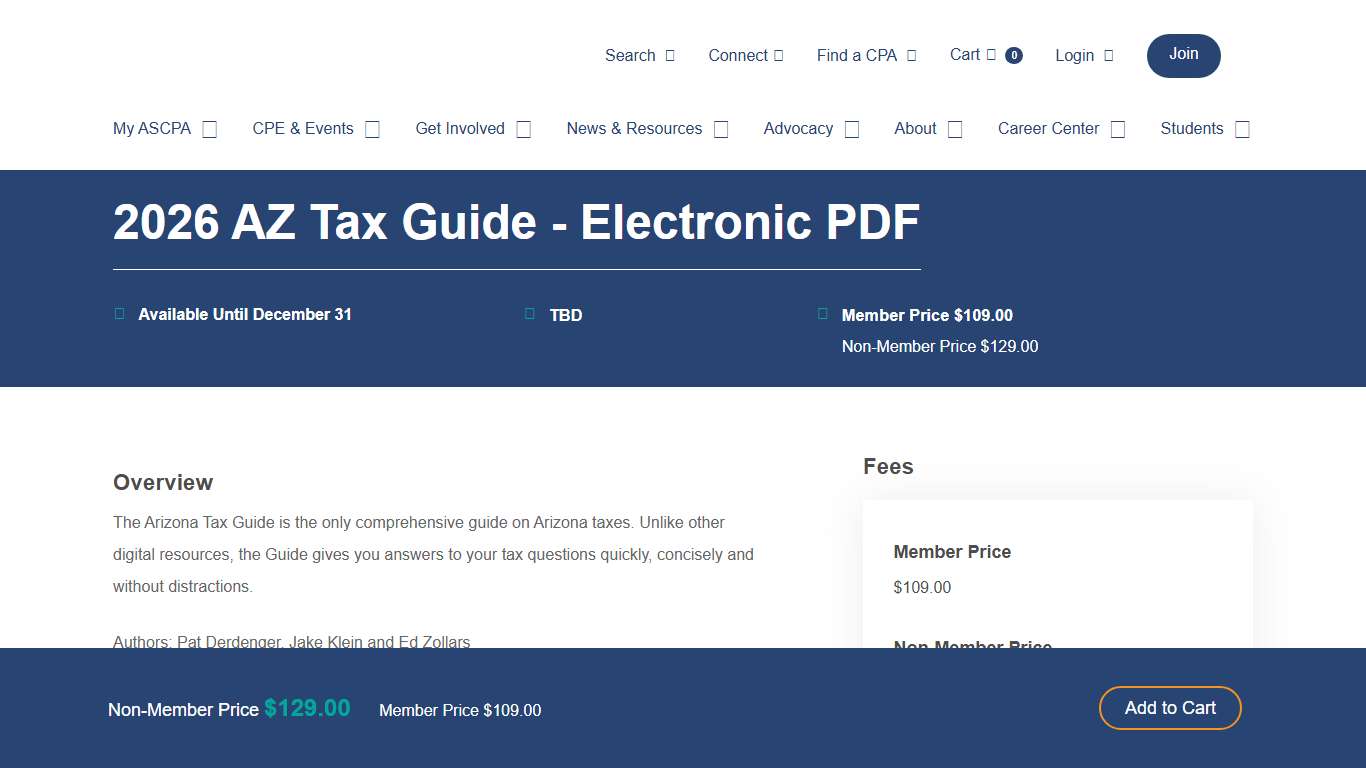1366x768 pixels.
Task: Click the green $129.00 non-member price
Action: coord(307,708)
